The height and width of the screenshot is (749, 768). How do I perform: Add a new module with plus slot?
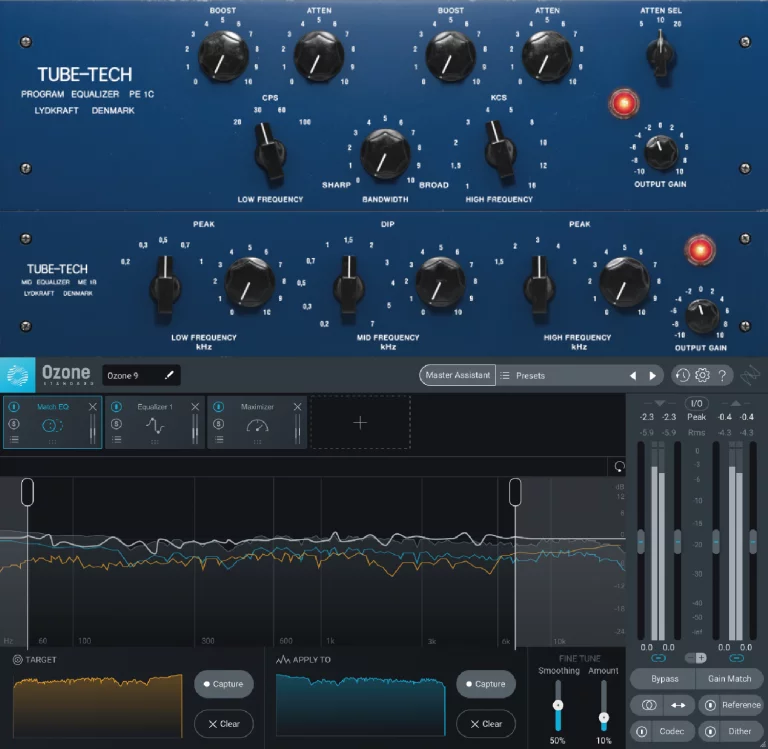point(360,422)
